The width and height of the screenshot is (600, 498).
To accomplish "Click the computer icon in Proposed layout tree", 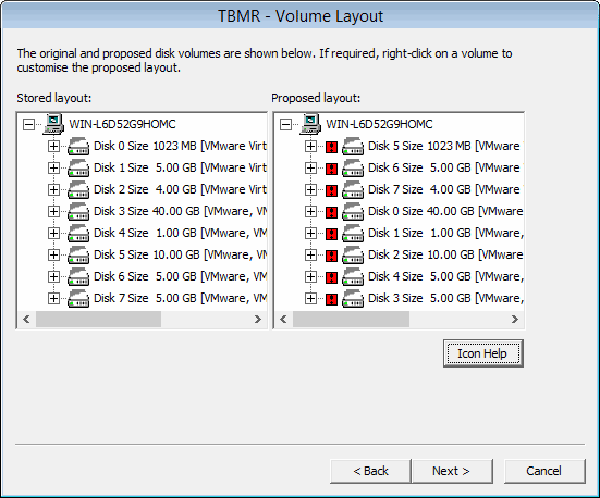I will [x=311, y=124].
